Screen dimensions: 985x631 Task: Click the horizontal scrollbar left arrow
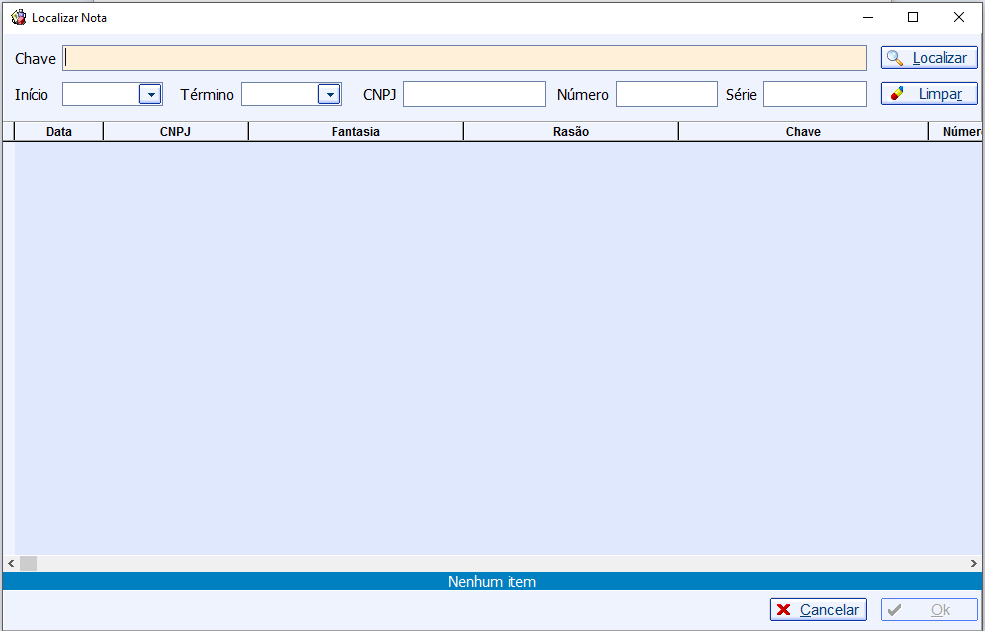click(11, 564)
